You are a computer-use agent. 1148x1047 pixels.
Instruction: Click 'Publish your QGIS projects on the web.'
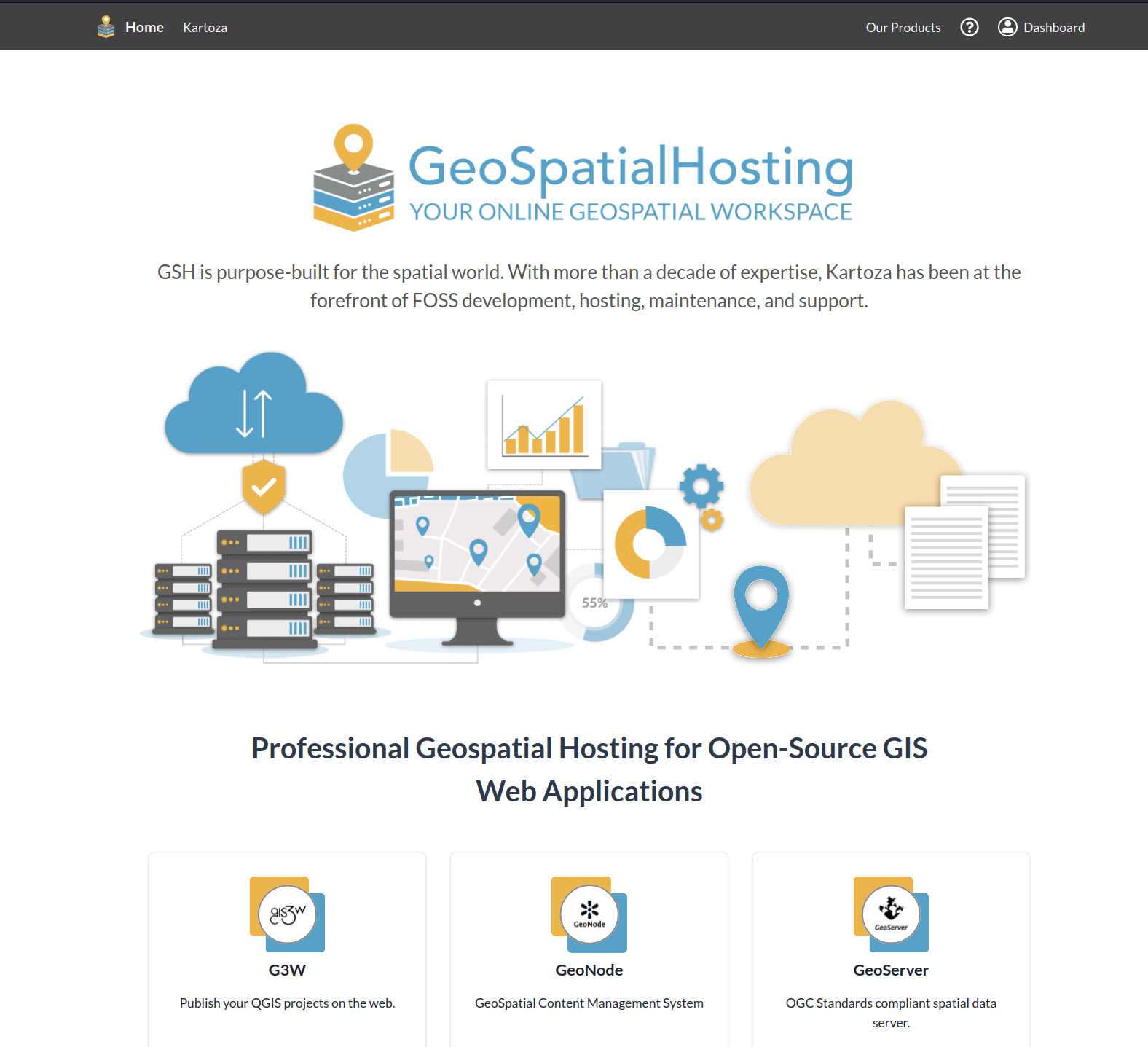[287, 1003]
